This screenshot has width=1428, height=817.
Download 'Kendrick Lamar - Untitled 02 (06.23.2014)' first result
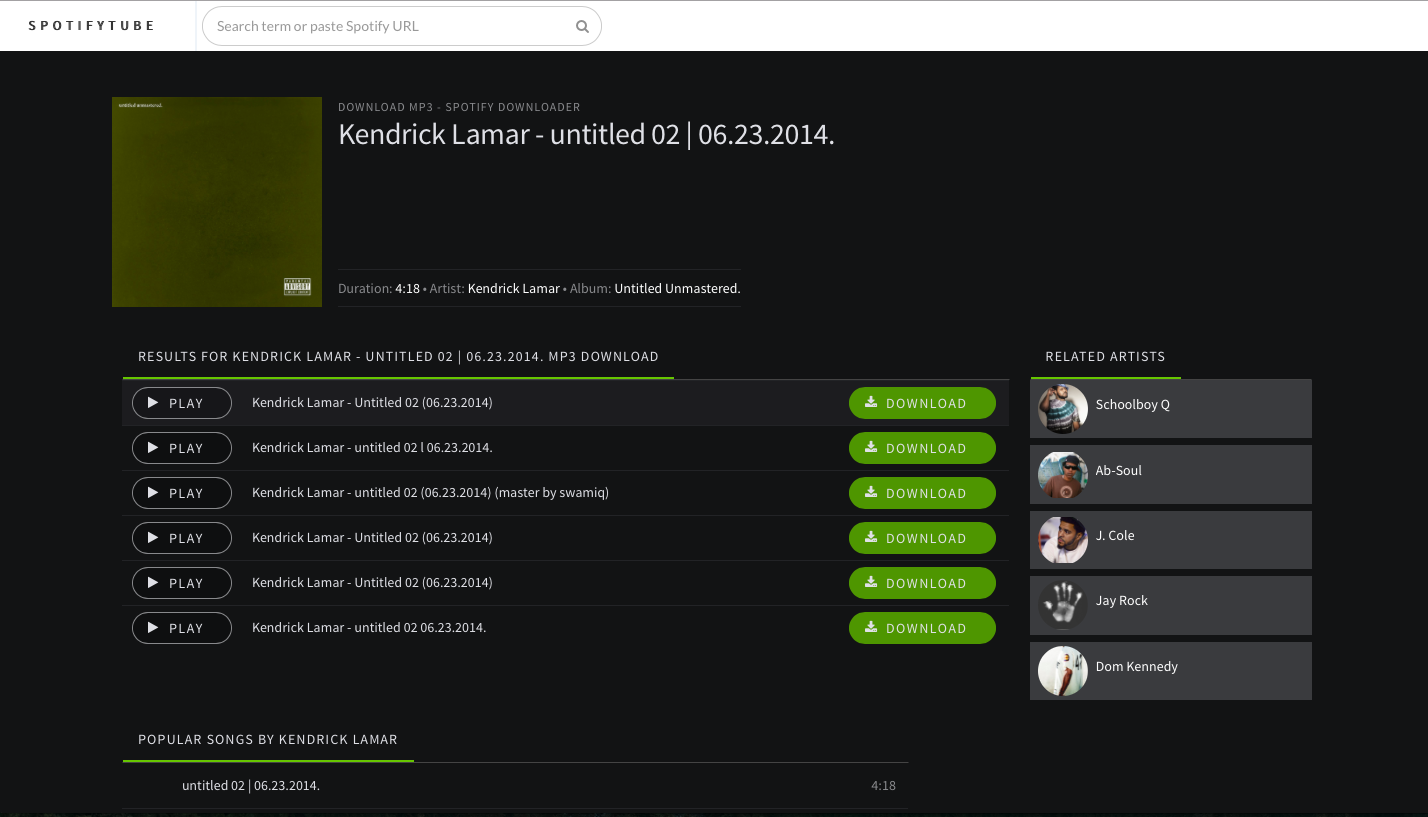922,402
